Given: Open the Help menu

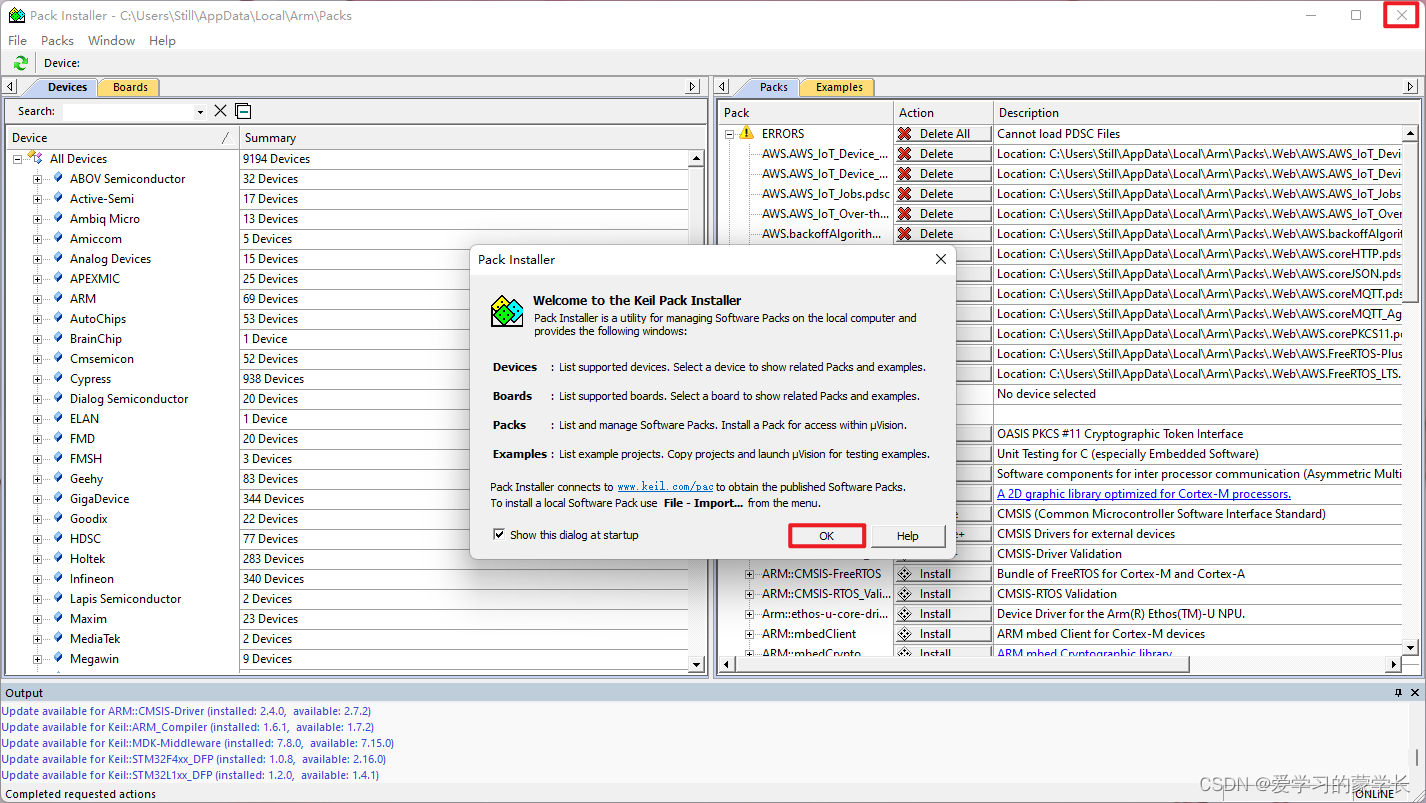Looking at the screenshot, I should pyautogui.click(x=162, y=40).
